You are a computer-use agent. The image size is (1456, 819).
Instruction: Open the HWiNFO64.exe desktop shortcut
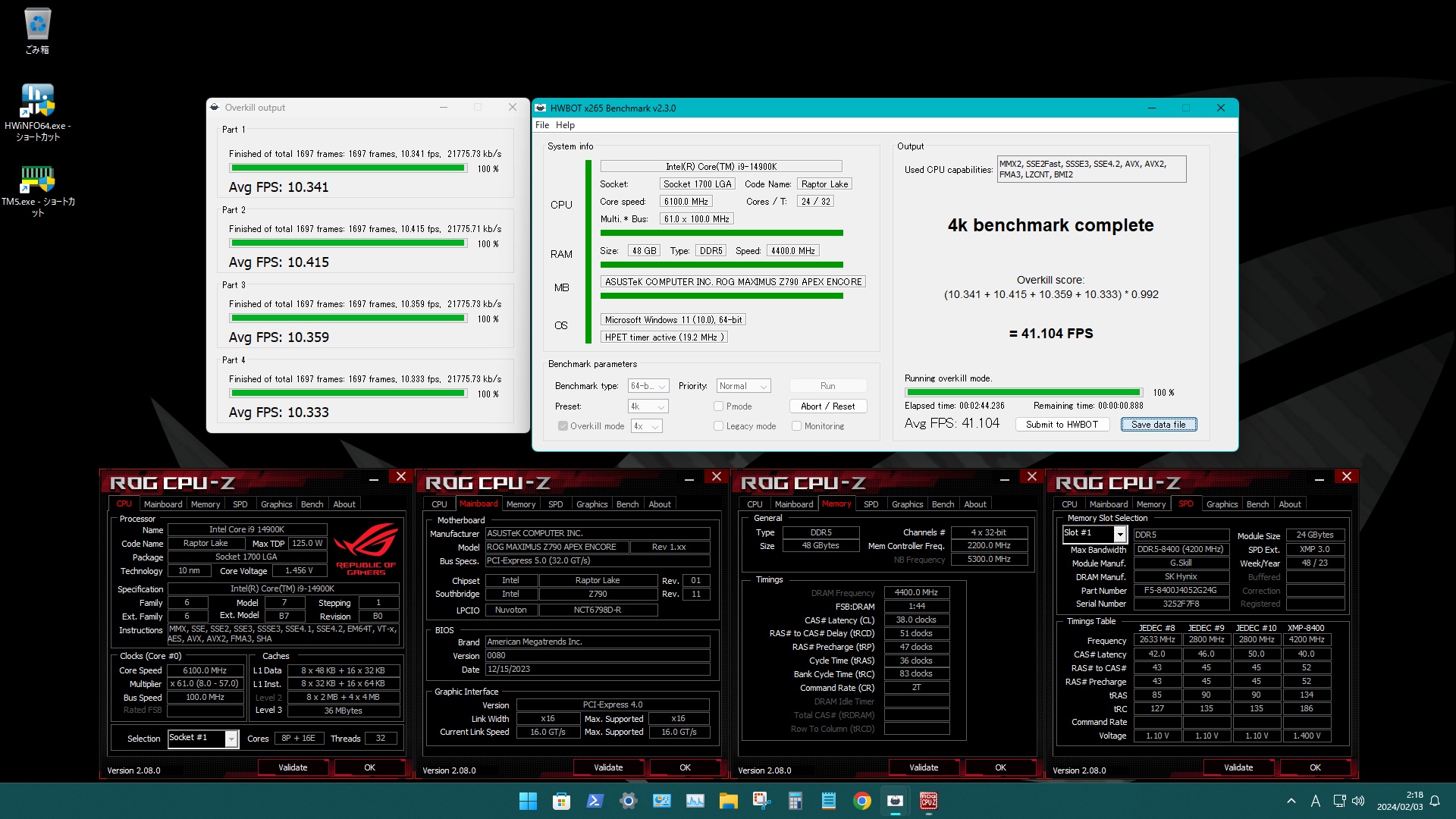(37, 112)
